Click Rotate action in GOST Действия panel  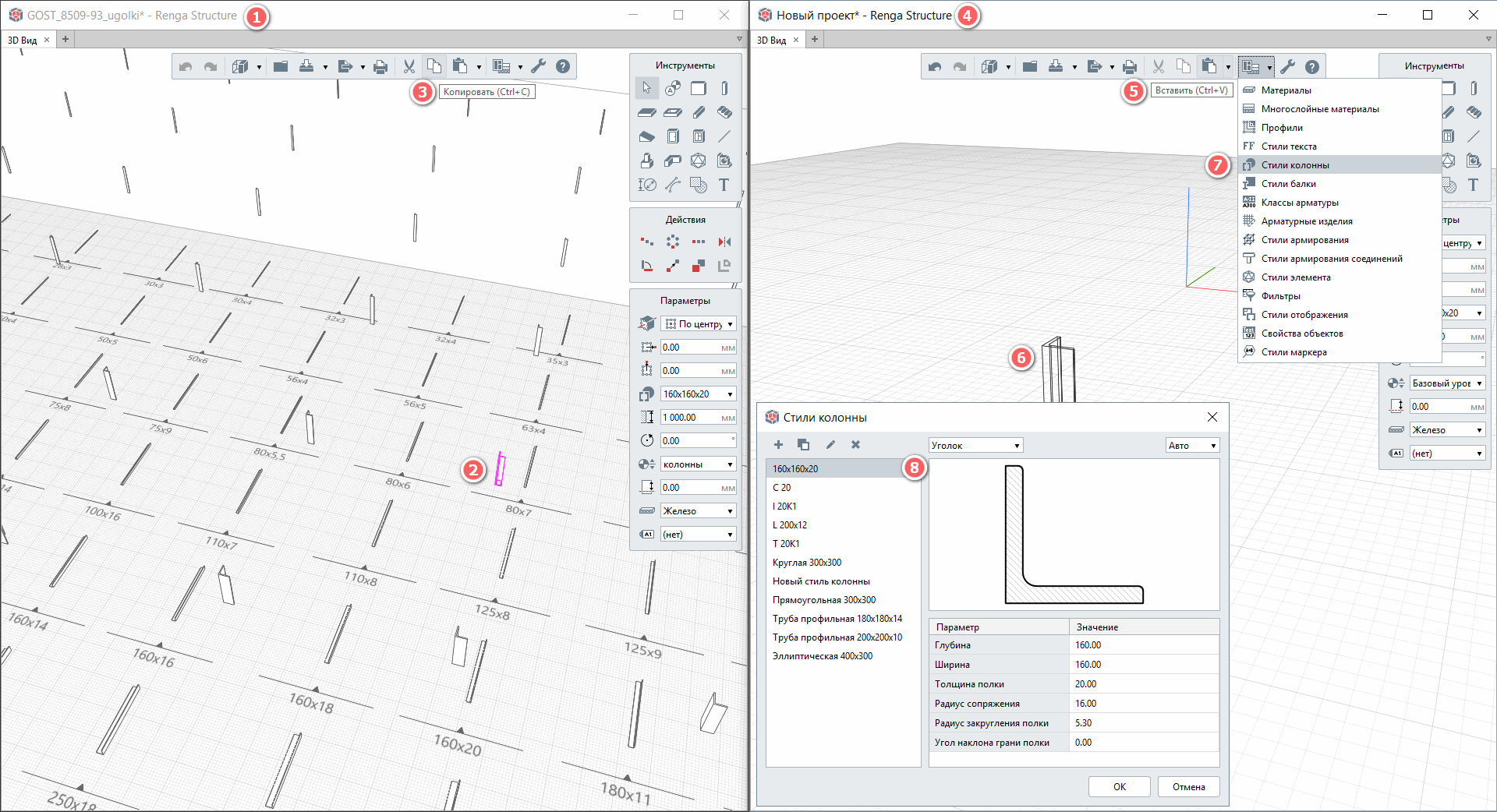coord(647,266)
